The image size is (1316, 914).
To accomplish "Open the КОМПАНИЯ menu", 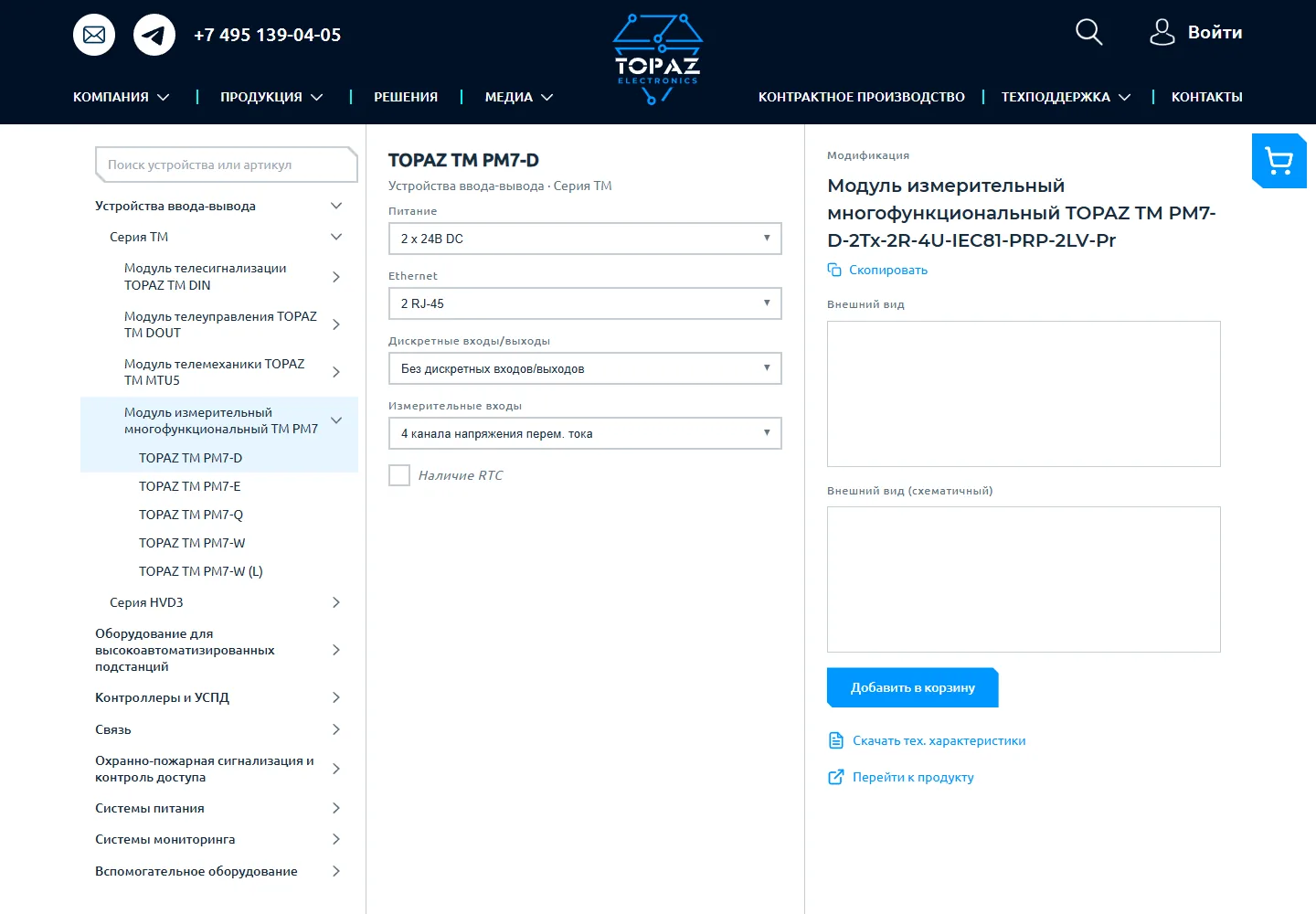I will pyautogui.click(x=122, y=97).
